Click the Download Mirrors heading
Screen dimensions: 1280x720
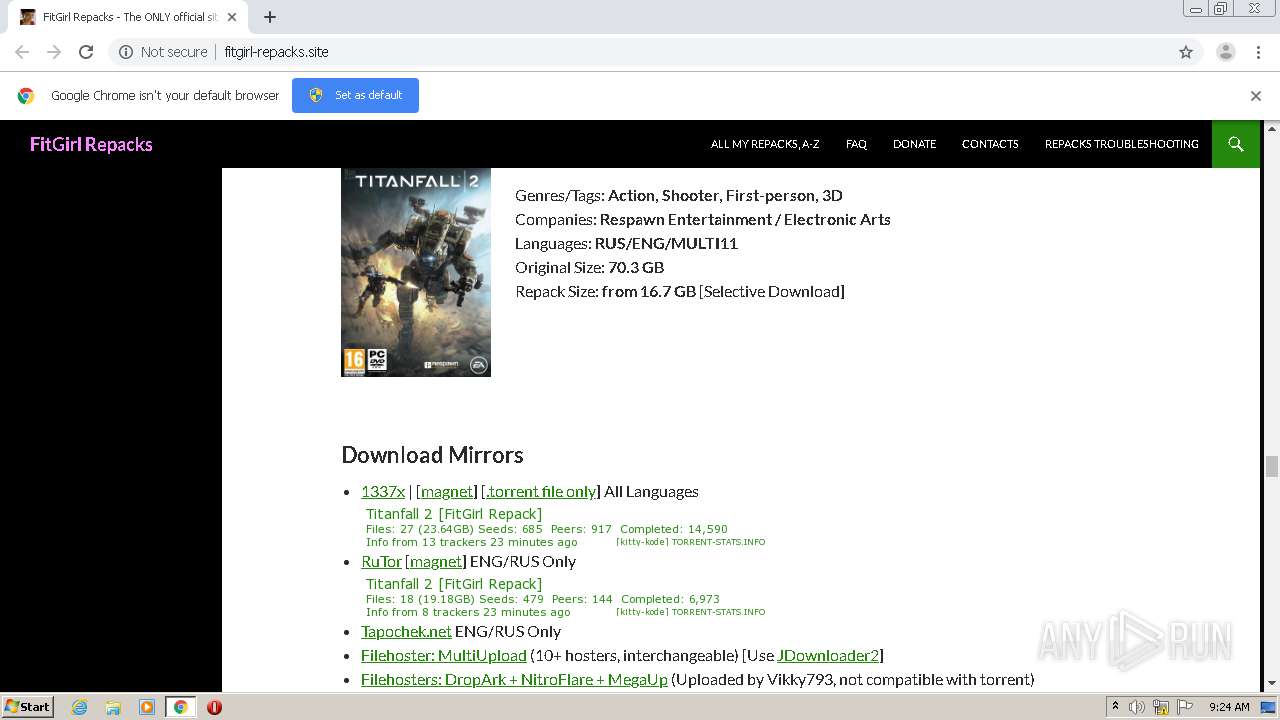tap(432, 454)
